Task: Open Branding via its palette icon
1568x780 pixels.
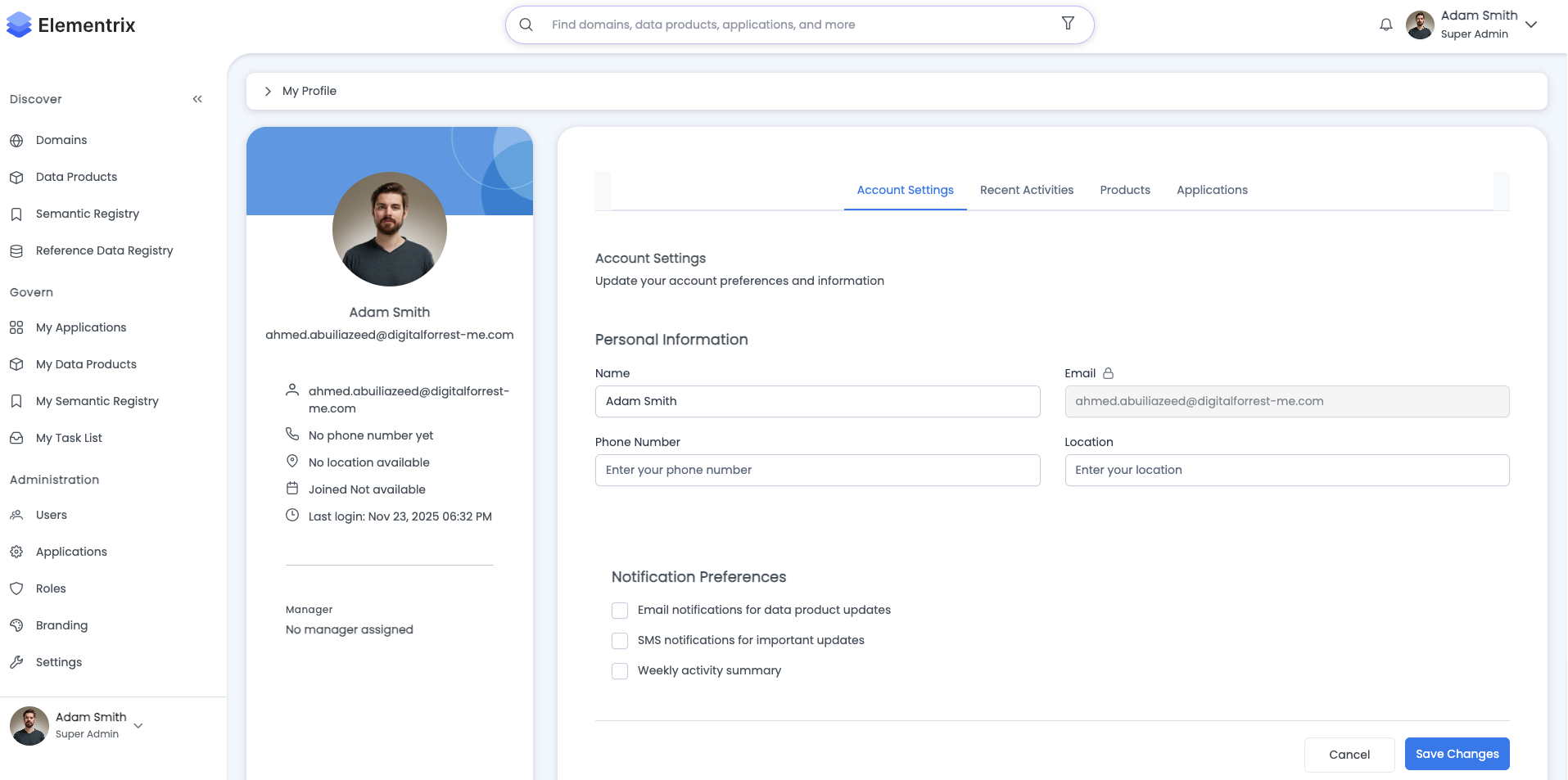Action: click(x=16, y=625)
